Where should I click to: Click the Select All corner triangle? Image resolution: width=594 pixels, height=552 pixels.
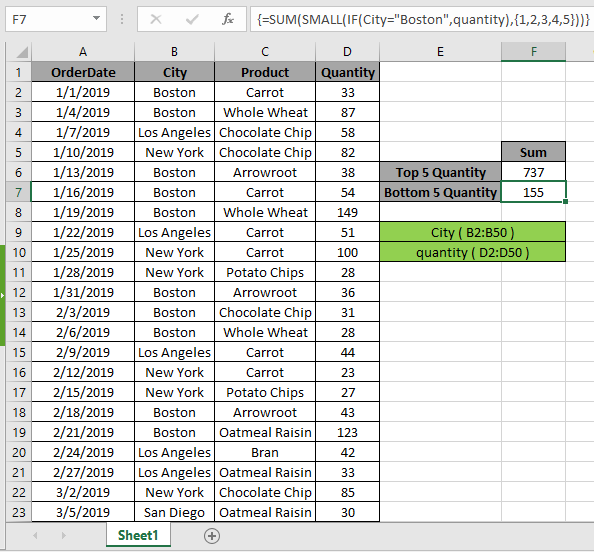pyautogui.click(x=19, y=52)
